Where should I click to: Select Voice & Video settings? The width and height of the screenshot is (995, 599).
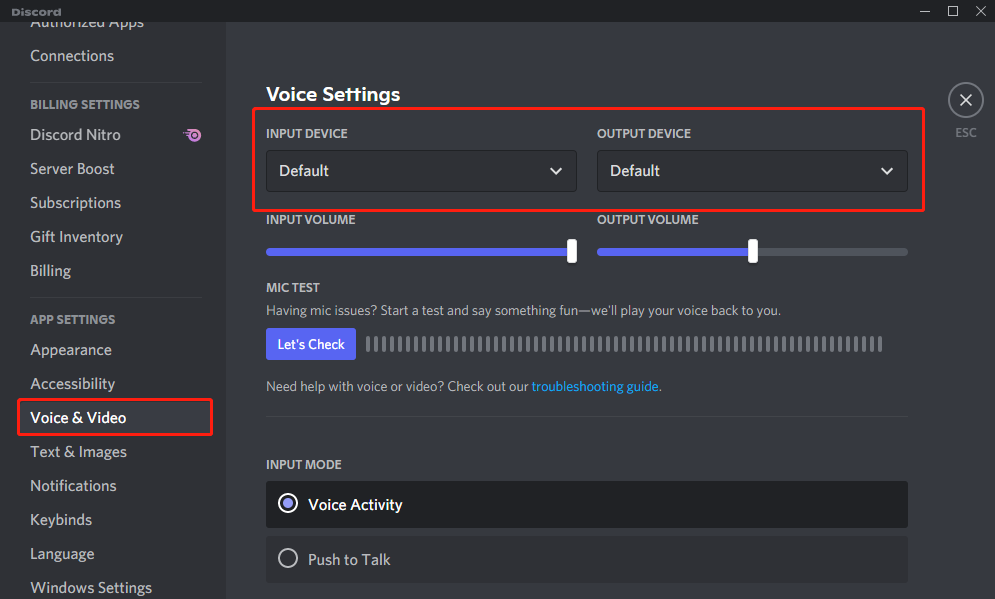tap(115, 418)
